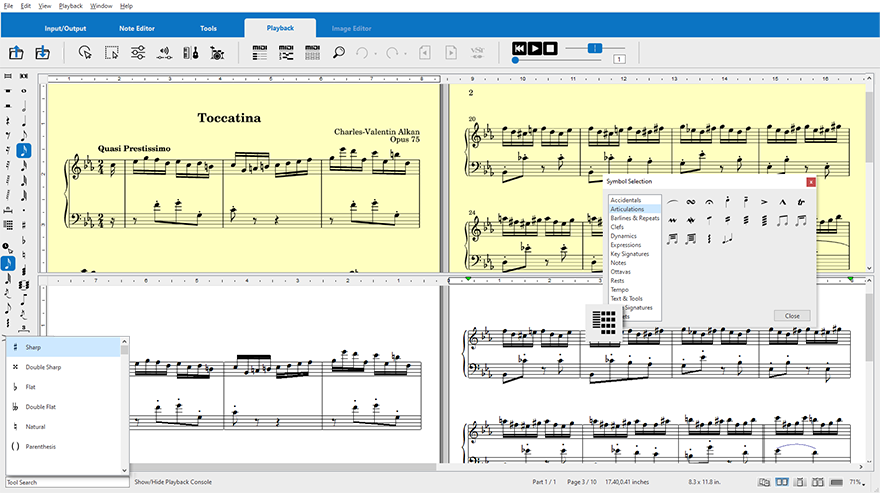Click scroll down arrow of accidentals list

point(125,470)
